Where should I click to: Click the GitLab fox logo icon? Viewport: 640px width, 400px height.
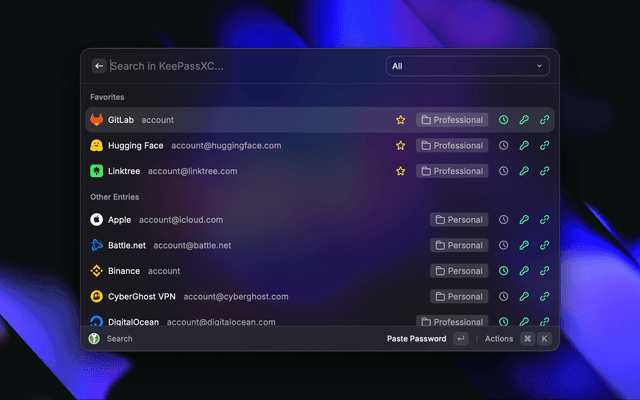click(97, 120)
